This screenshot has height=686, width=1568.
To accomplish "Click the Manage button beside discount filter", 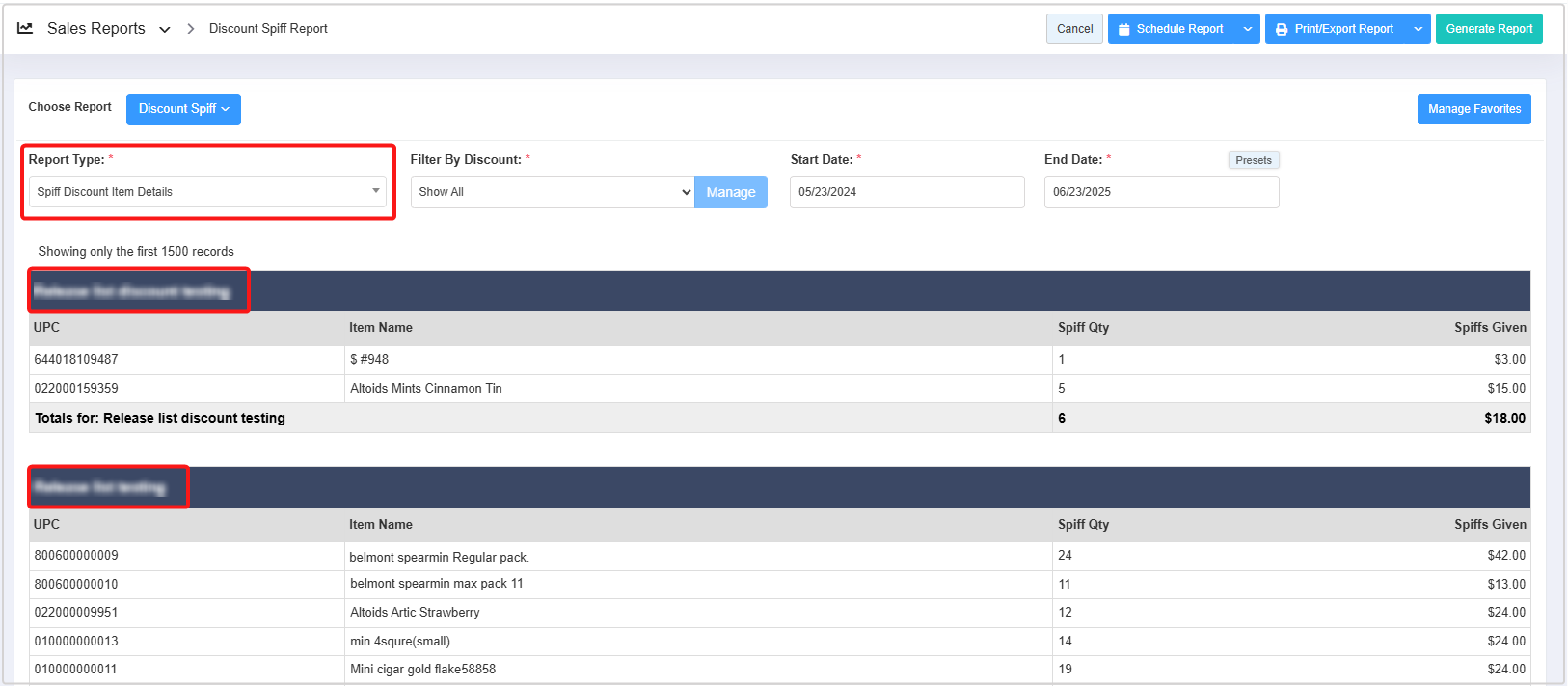I will [730, 192].
